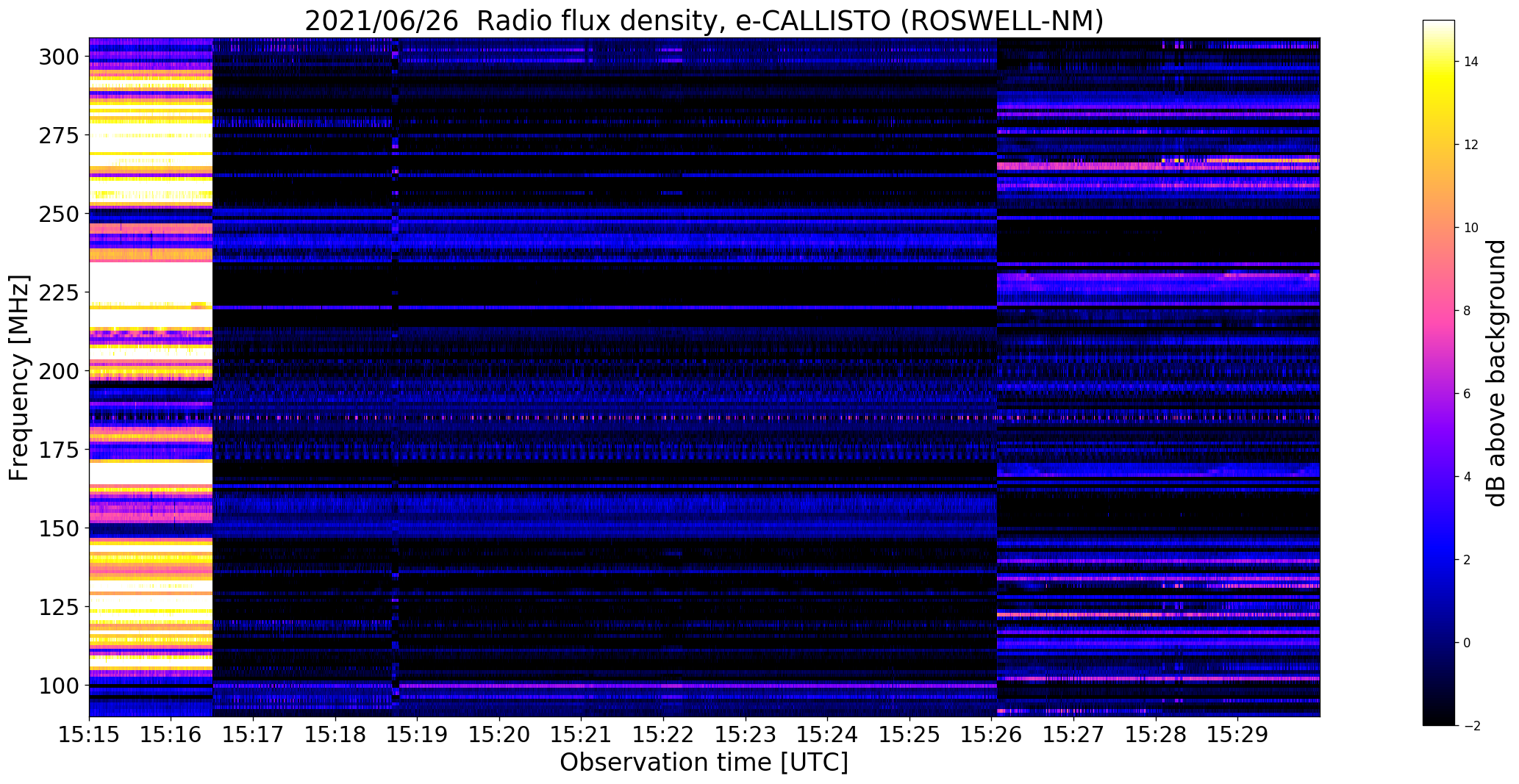
Task: Click the 15:23 time tick label
Action: point(746,734)
